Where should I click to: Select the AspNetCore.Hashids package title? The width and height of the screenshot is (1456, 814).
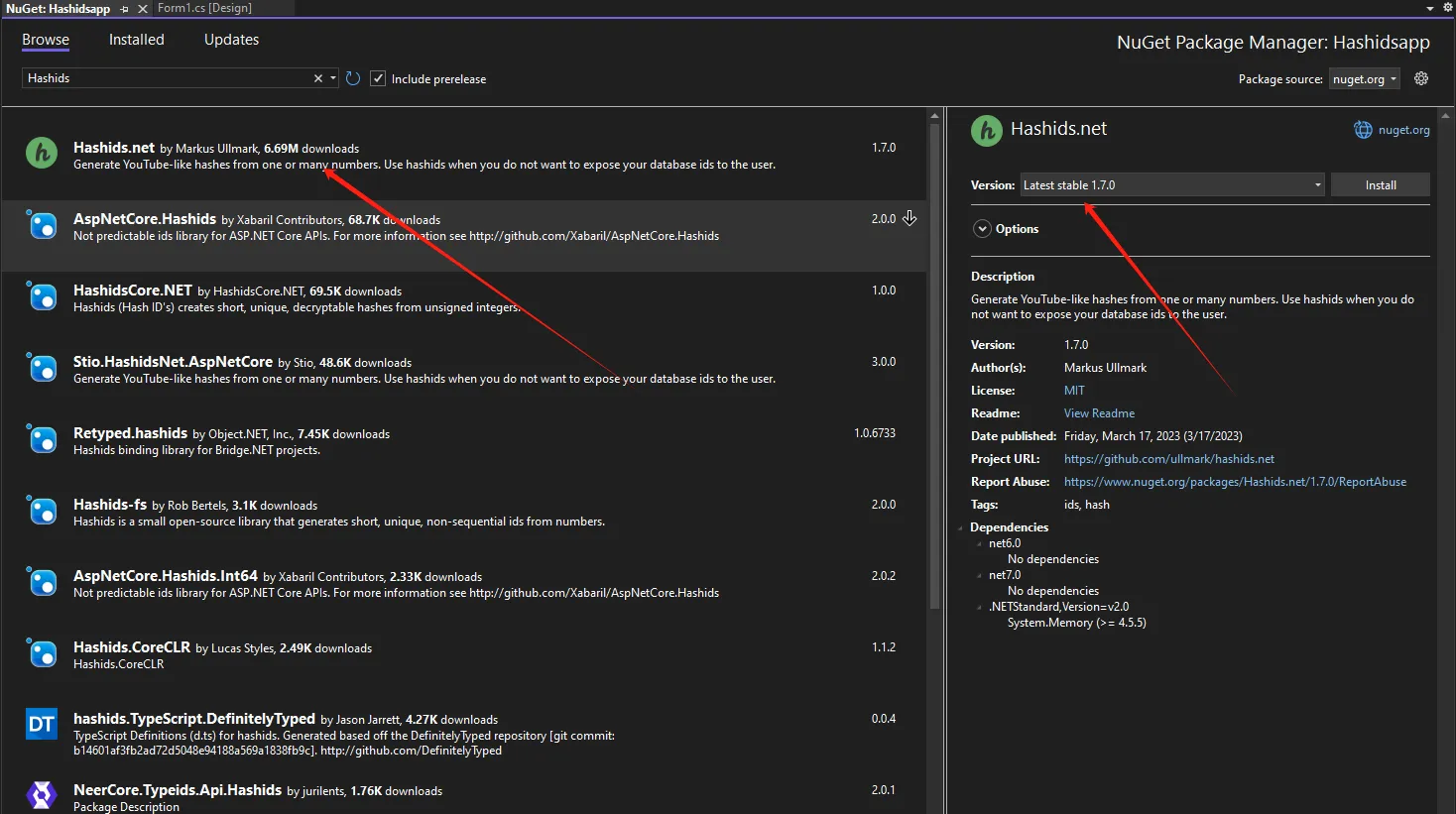coord(145,219)
